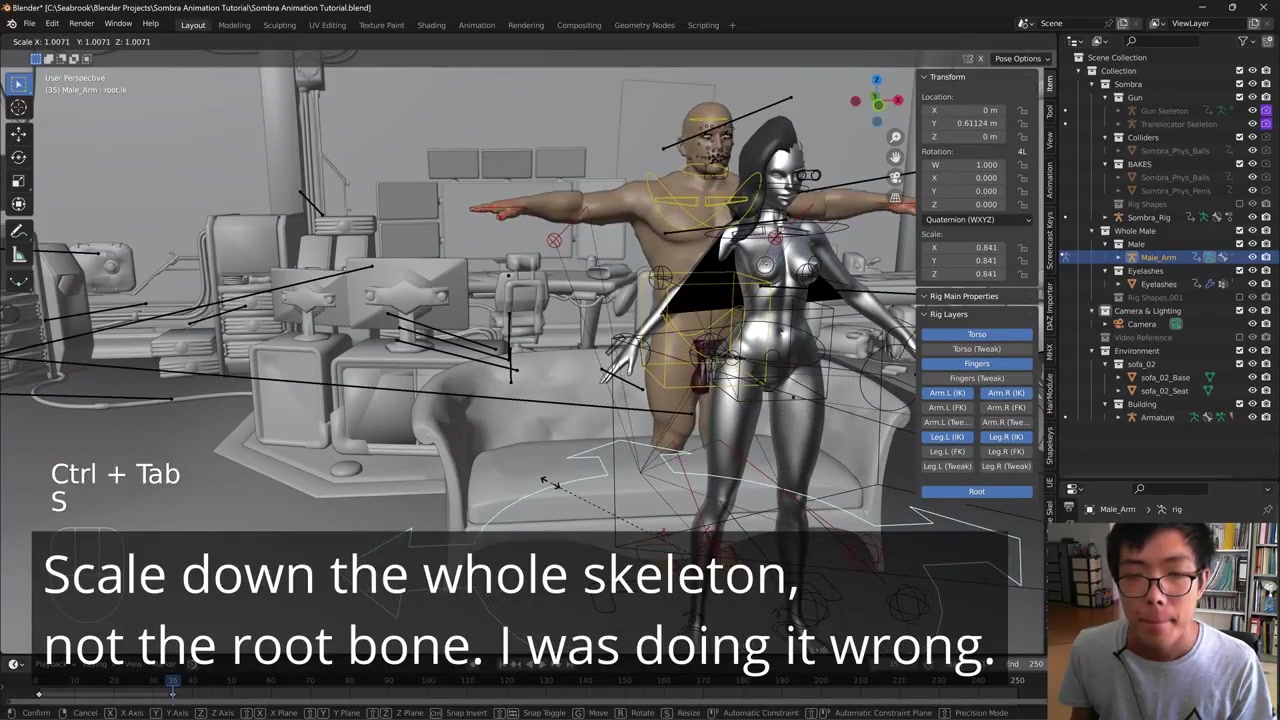Toggle the lock for Location Y
1280x720 pixels.
pyautogui.click(x=1022, y=123)
